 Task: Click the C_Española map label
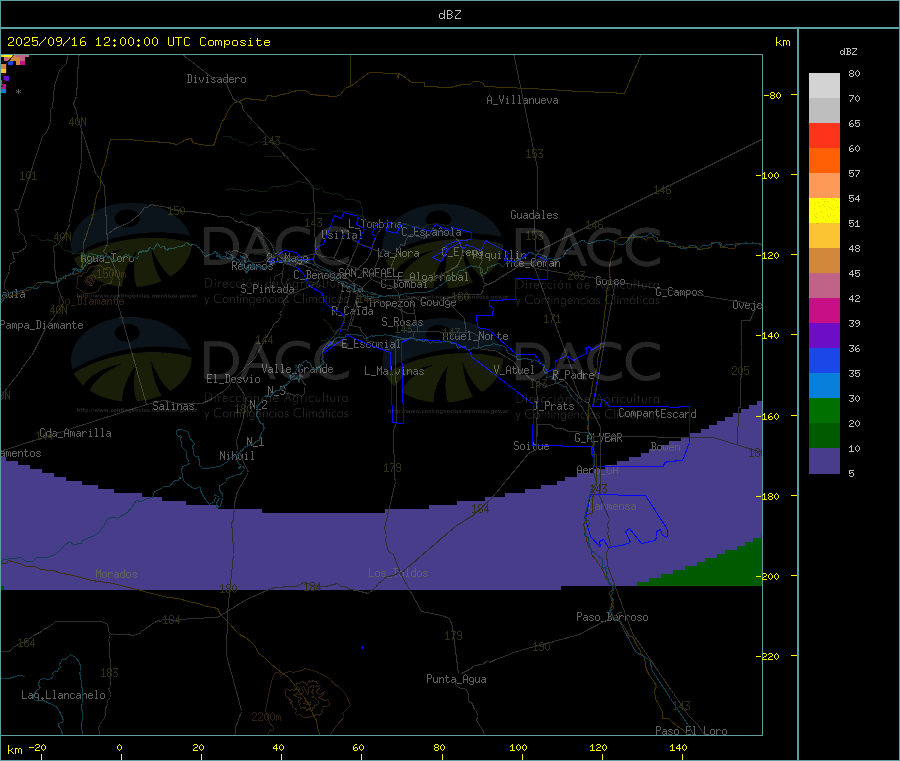pyautogui.click(x=431, y=232)
